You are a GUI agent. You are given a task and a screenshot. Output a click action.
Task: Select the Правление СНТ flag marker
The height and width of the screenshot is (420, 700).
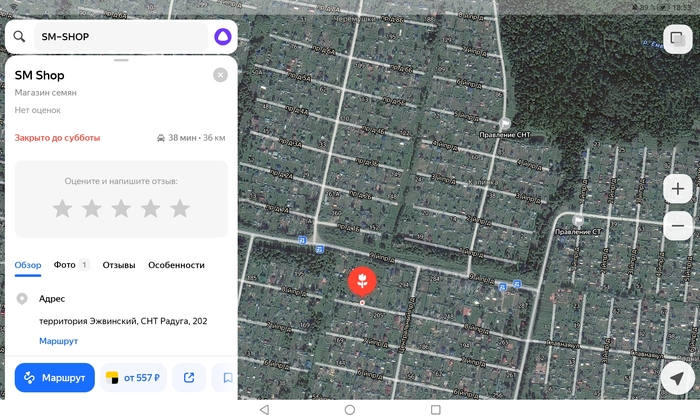pos(505,123)
